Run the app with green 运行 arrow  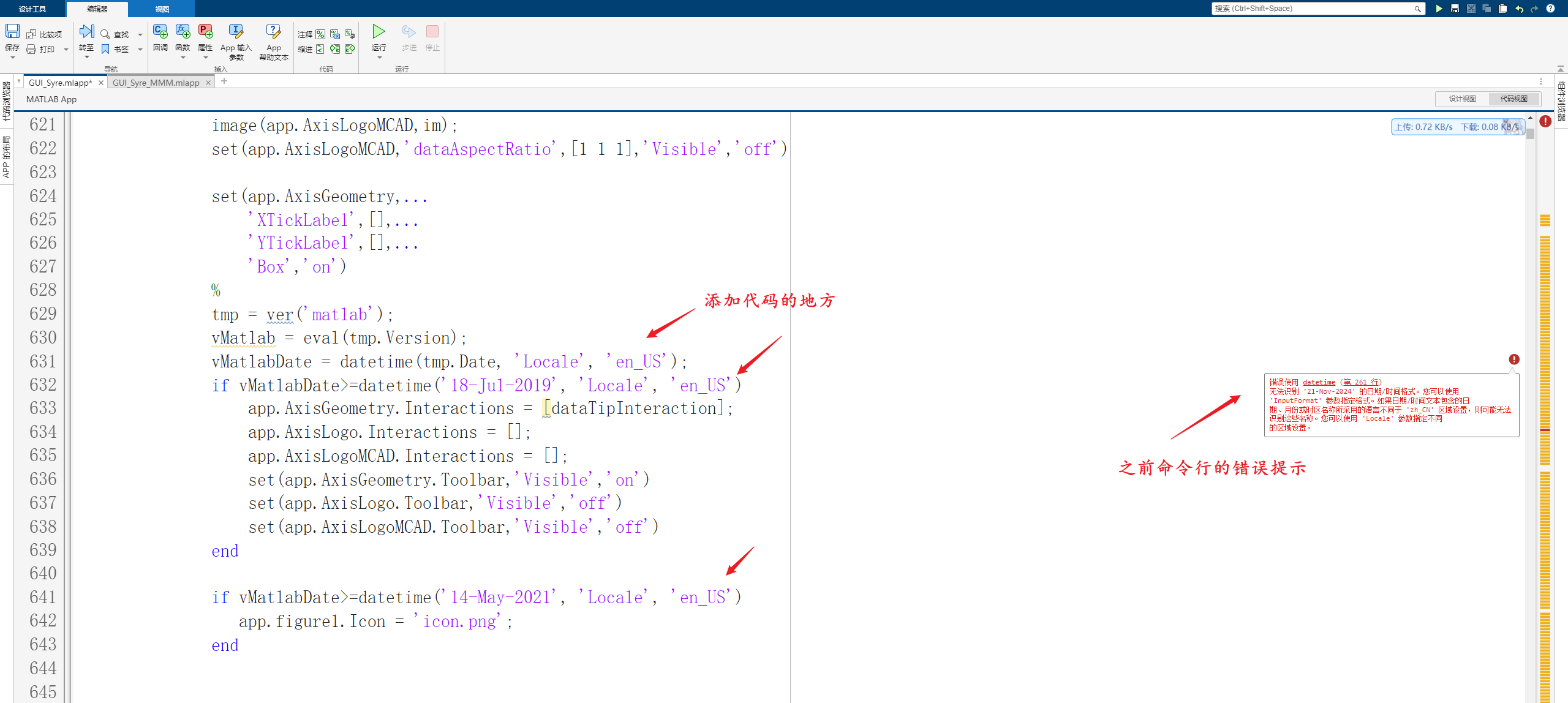[x=379, y=32]
